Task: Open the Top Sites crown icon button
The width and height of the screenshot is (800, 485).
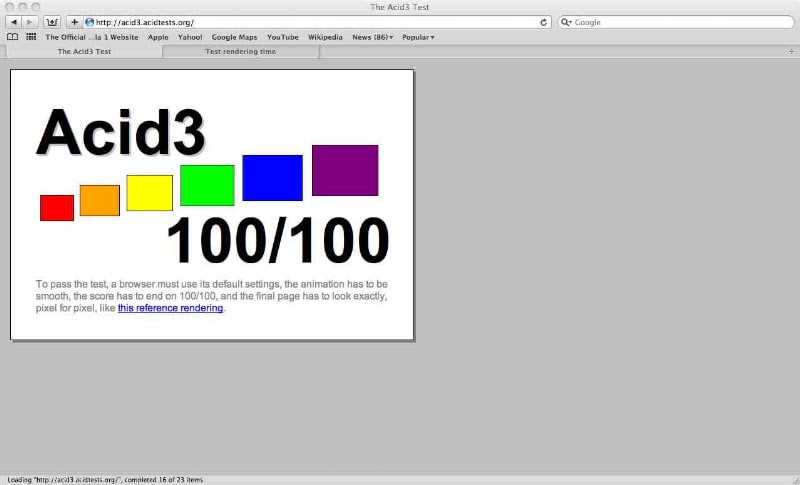Action: [x=52, y=22]
